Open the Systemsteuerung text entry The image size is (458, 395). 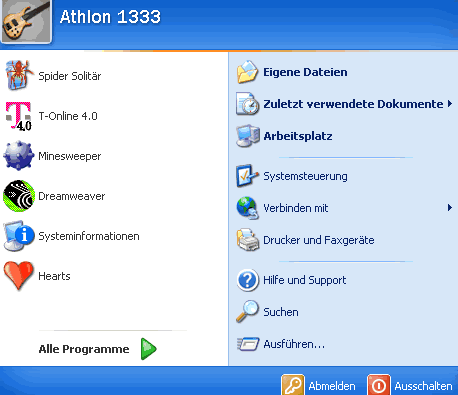point(305,176)
